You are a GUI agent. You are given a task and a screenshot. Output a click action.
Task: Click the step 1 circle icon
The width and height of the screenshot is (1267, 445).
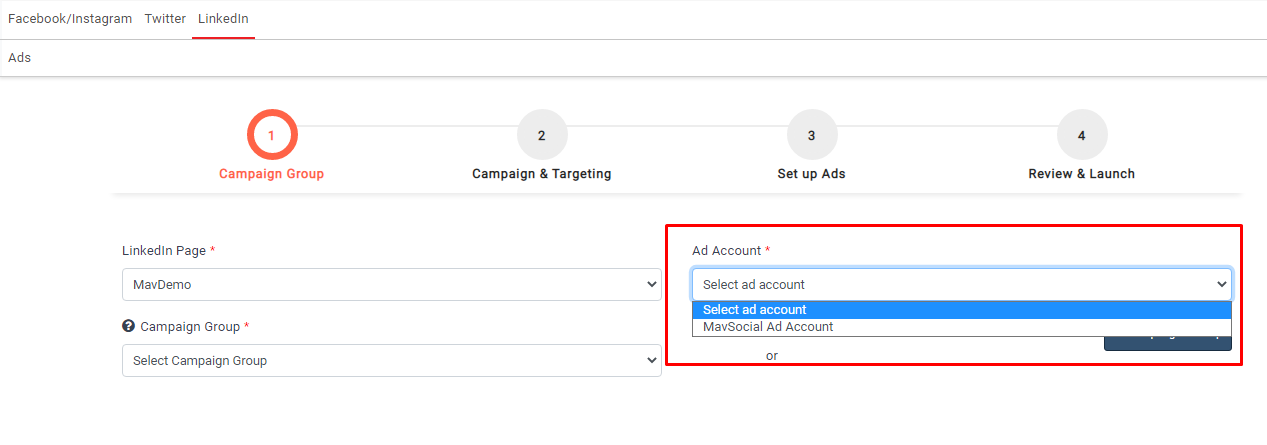(271, 135)
